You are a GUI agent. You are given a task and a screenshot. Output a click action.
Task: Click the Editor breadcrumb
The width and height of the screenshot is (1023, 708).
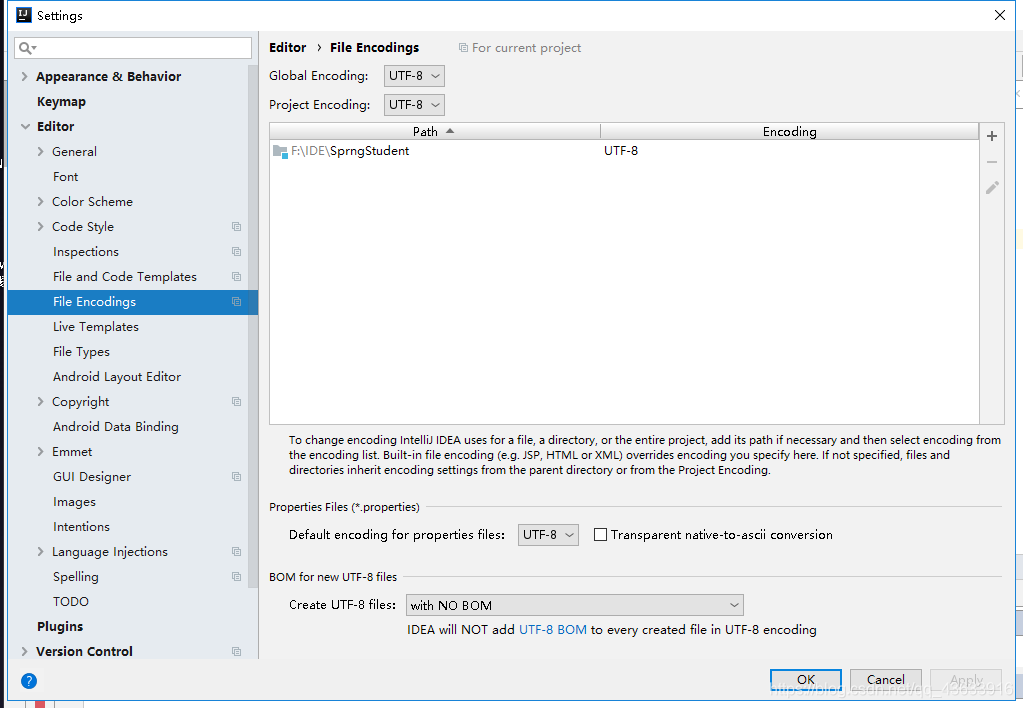pyautogui.click(x=288, y=48)
